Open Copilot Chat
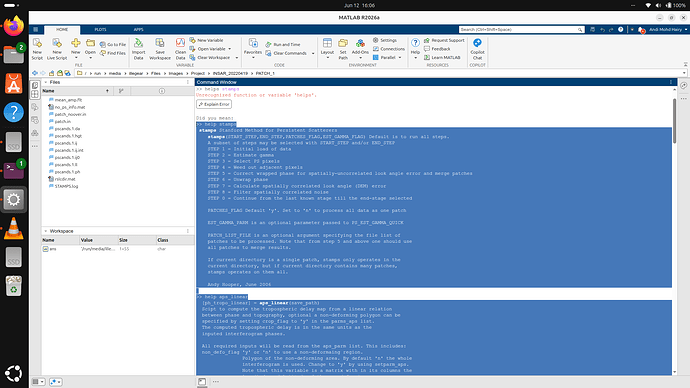 pos(477,49)
